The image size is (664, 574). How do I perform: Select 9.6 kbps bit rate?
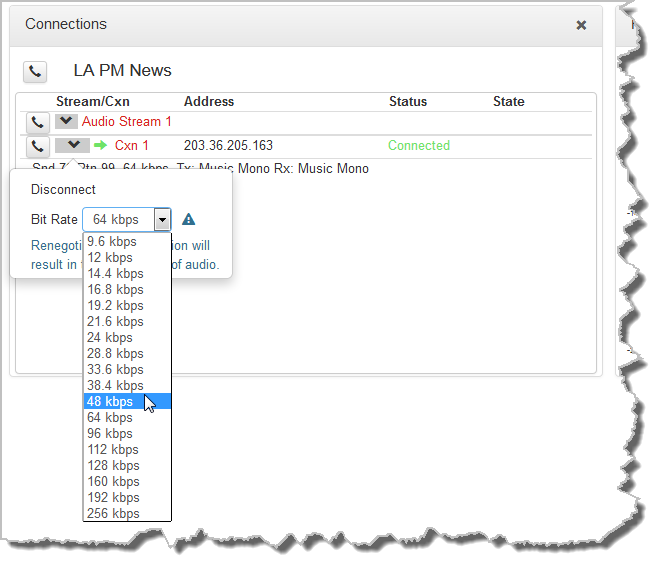pyautogui.click(x=127, y=241)
